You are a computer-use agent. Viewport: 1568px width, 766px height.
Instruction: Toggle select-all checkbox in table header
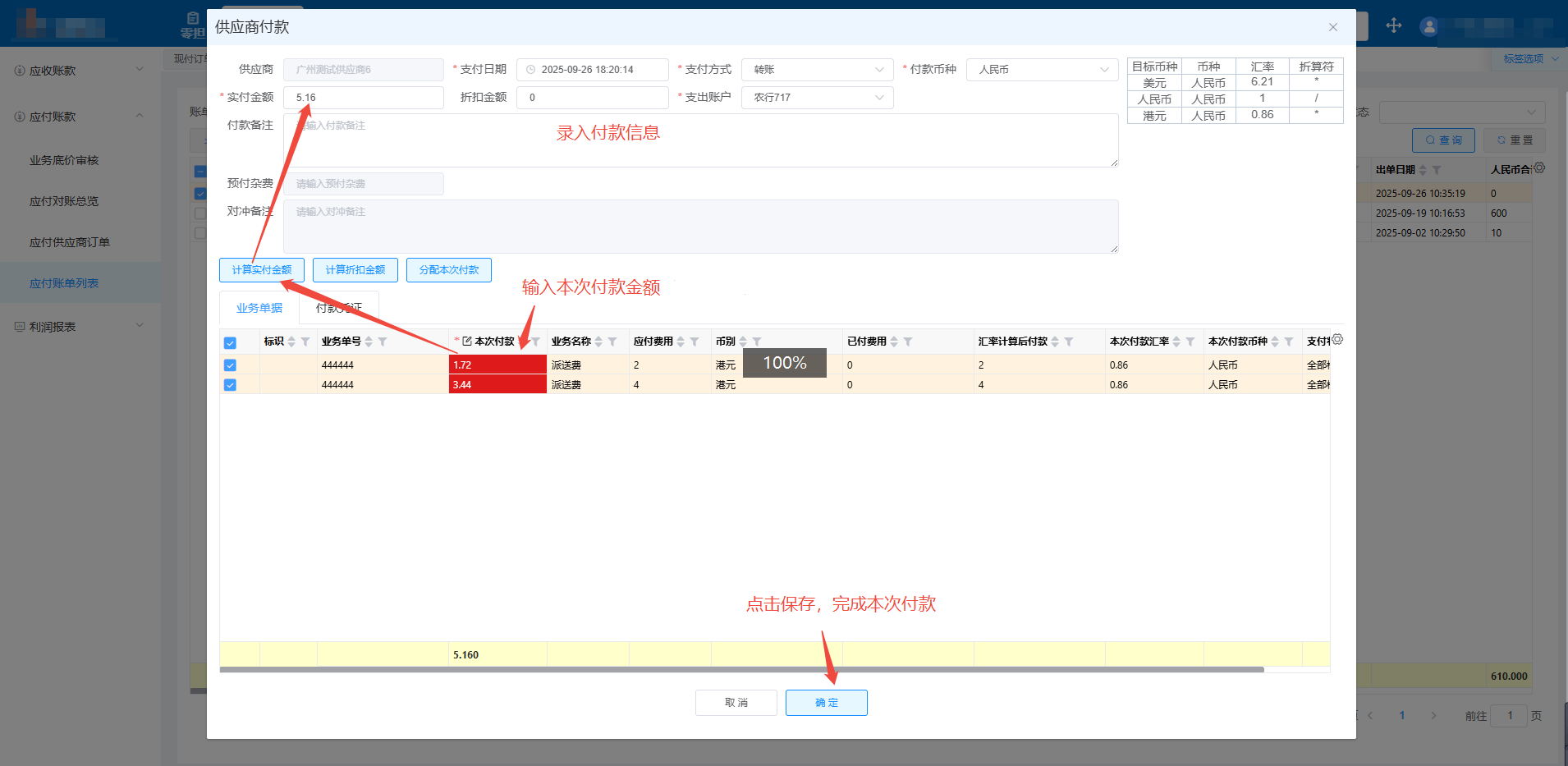(x=230, y=343)
